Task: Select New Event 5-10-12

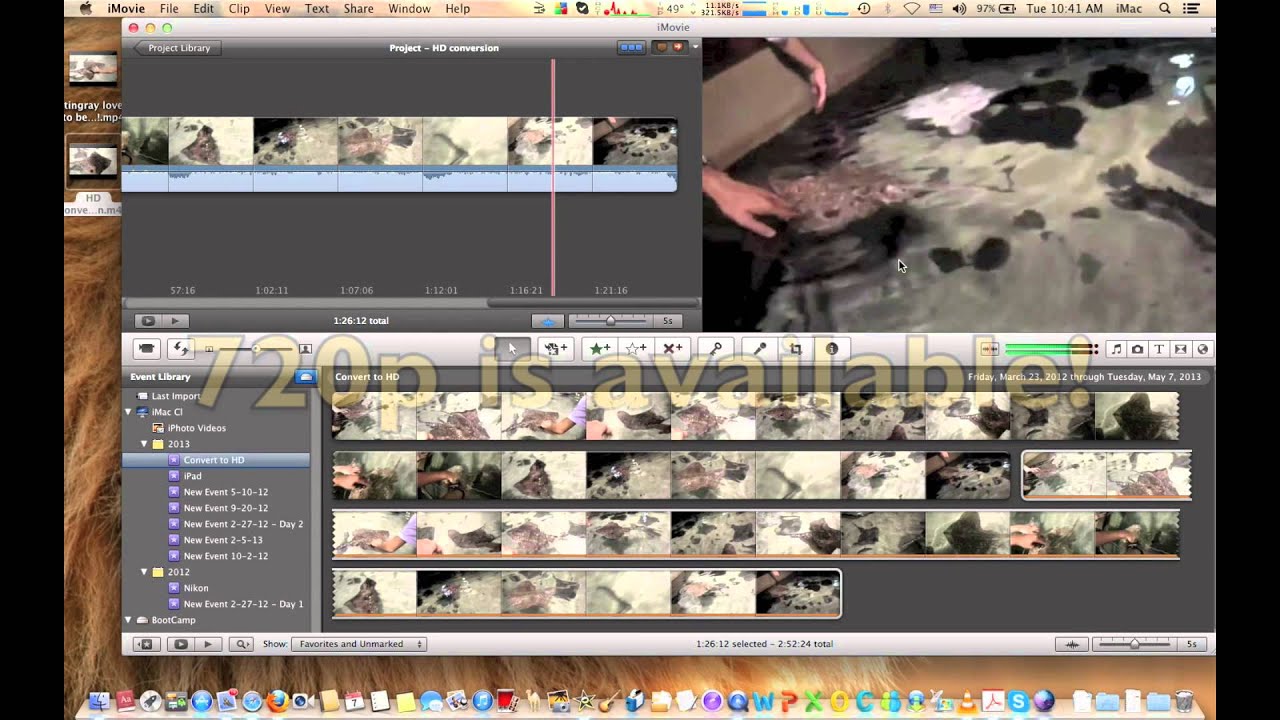Action: pyautogui.click(x=226, y=492)
